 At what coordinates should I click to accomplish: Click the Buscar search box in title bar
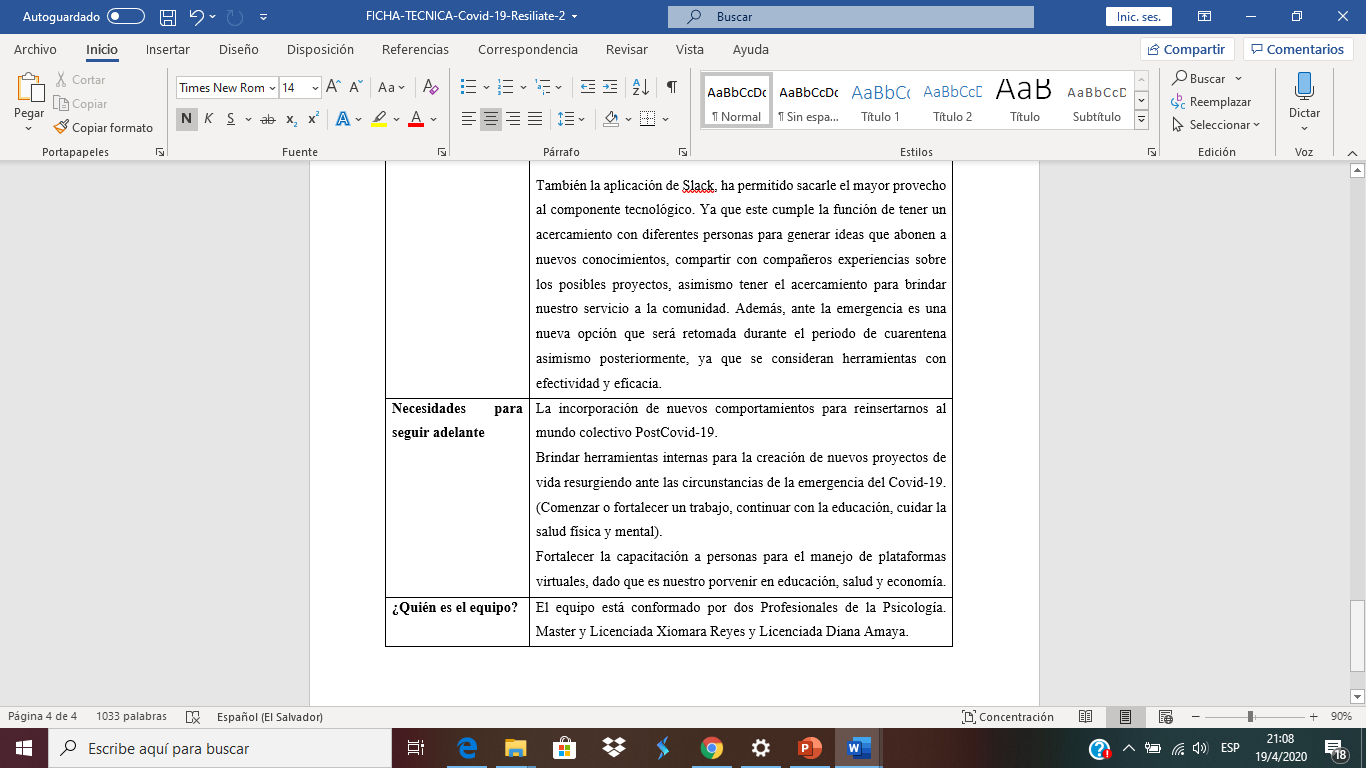click(x=851, y=17)
